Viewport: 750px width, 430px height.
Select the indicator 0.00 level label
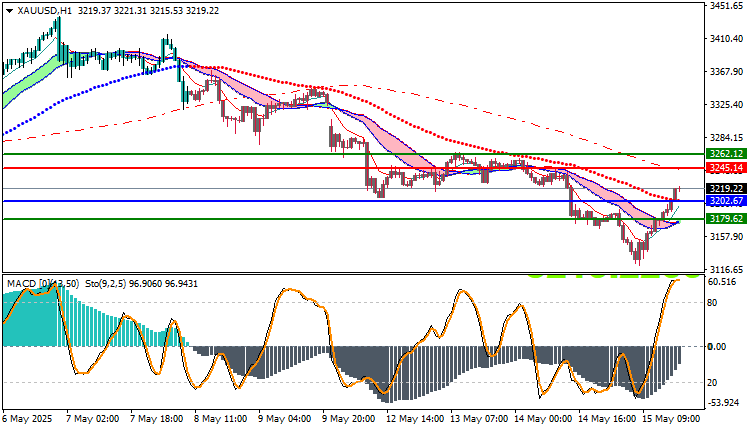pyautogui.click(x=717, y=346)
